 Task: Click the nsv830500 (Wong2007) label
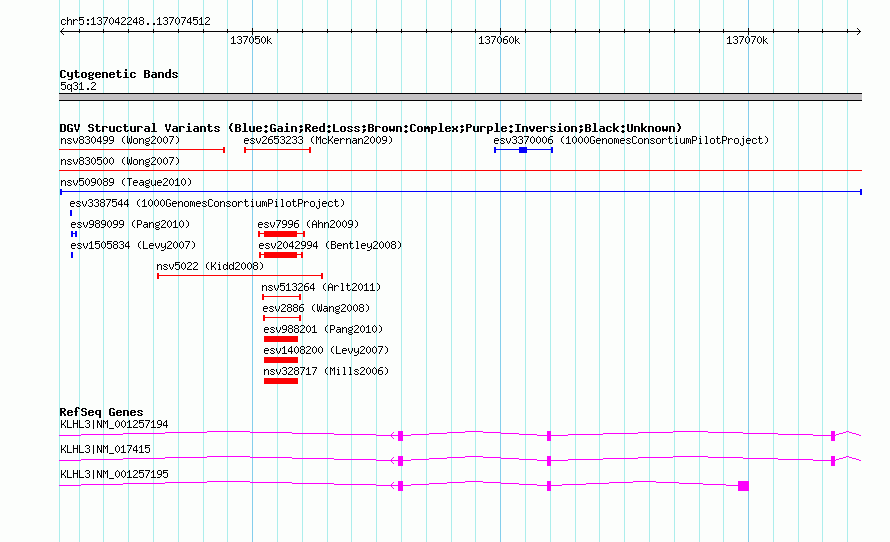tap(120, 161)
